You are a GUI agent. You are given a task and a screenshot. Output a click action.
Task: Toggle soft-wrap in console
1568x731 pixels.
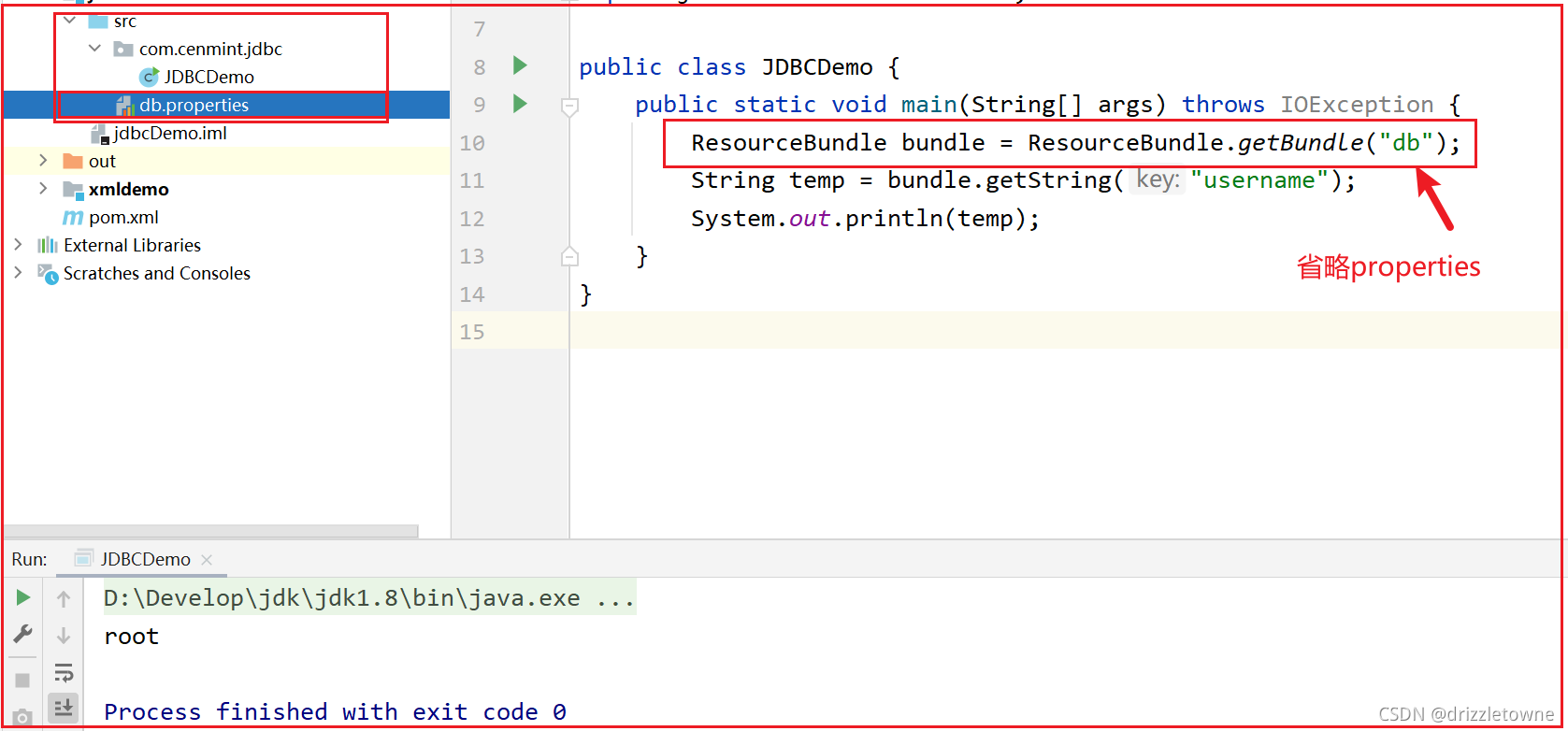tap(64, 672)
